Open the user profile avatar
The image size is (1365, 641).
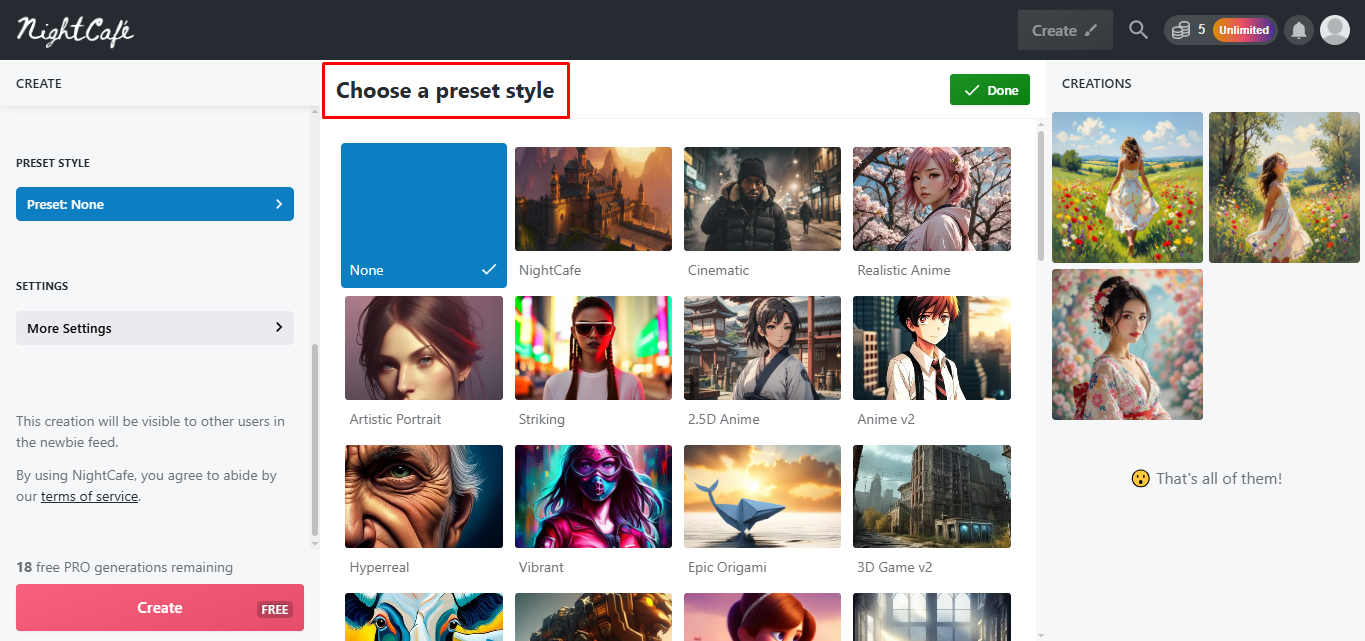pos(1335,30)
